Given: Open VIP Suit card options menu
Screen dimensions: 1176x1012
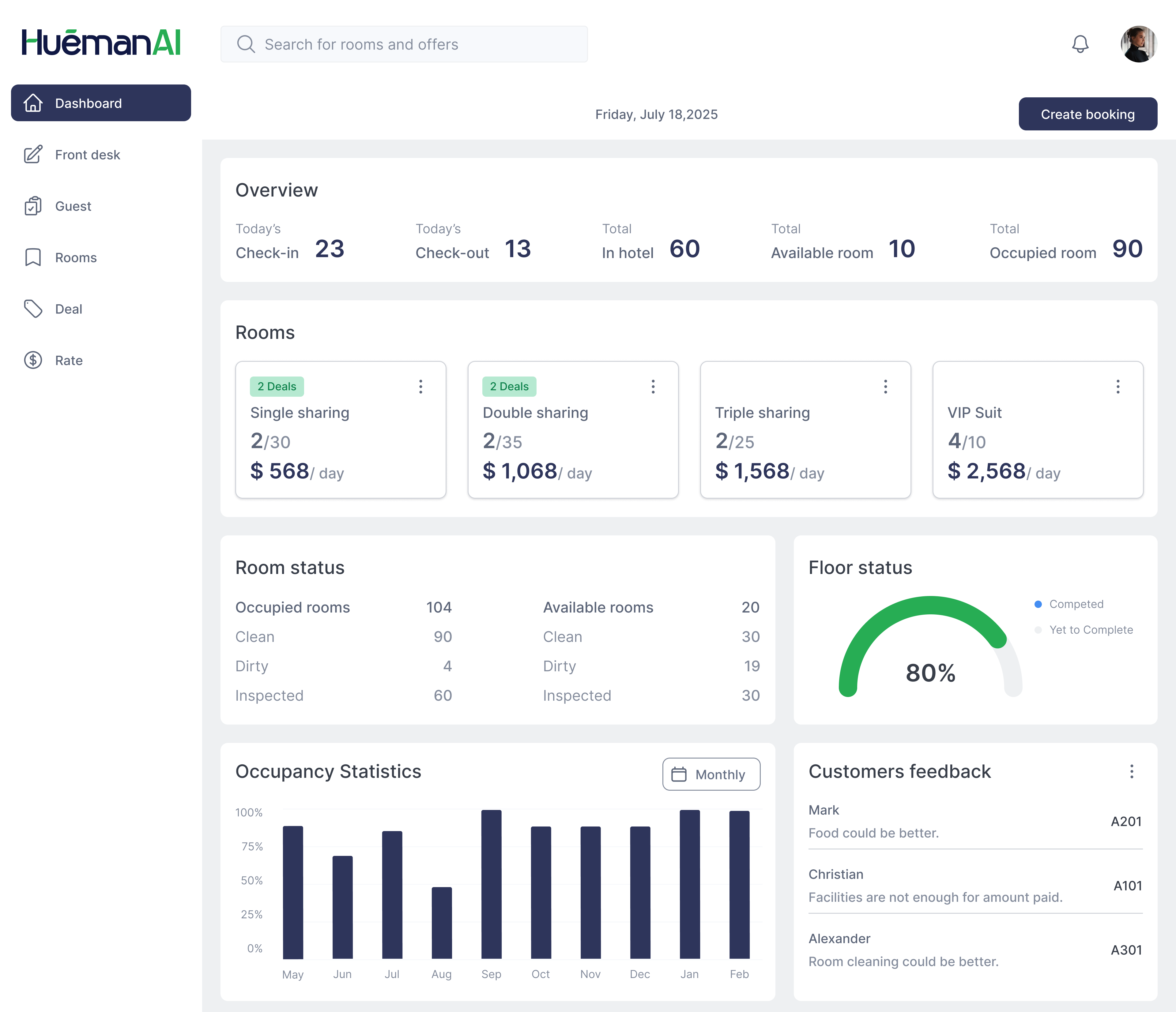Looking at the screenshot, I should tap(1118, 386).
